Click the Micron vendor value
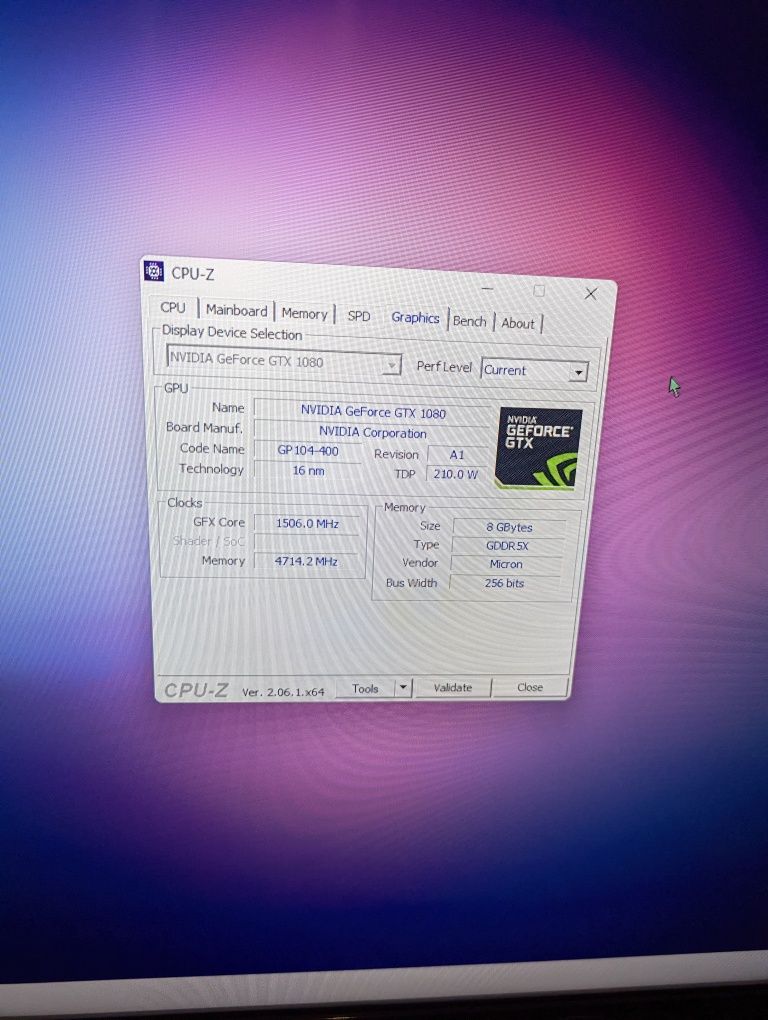Screen dimensions: 768x1020 (506, 564)
